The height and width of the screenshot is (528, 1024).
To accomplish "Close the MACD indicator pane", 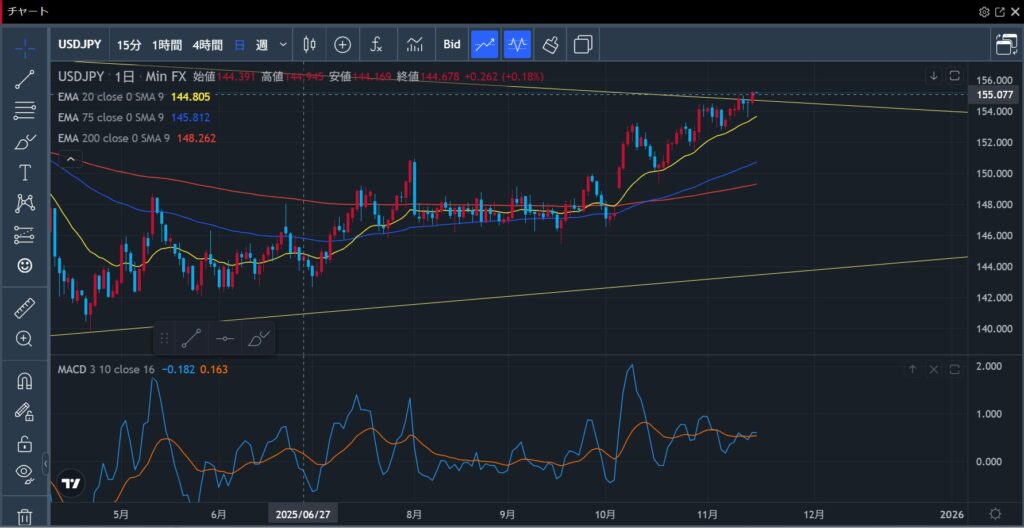I will click(934, 369).
